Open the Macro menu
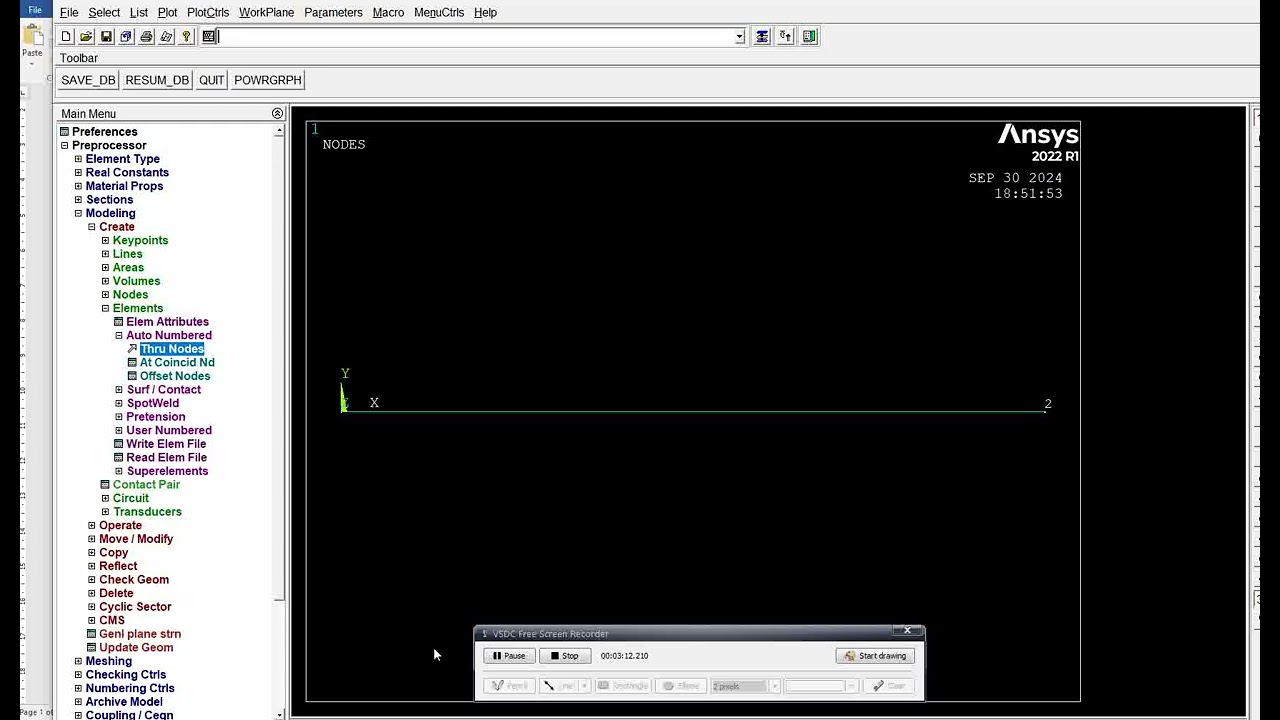Image resolution: width=1280 pixels, height=720 pixels. 388,13
